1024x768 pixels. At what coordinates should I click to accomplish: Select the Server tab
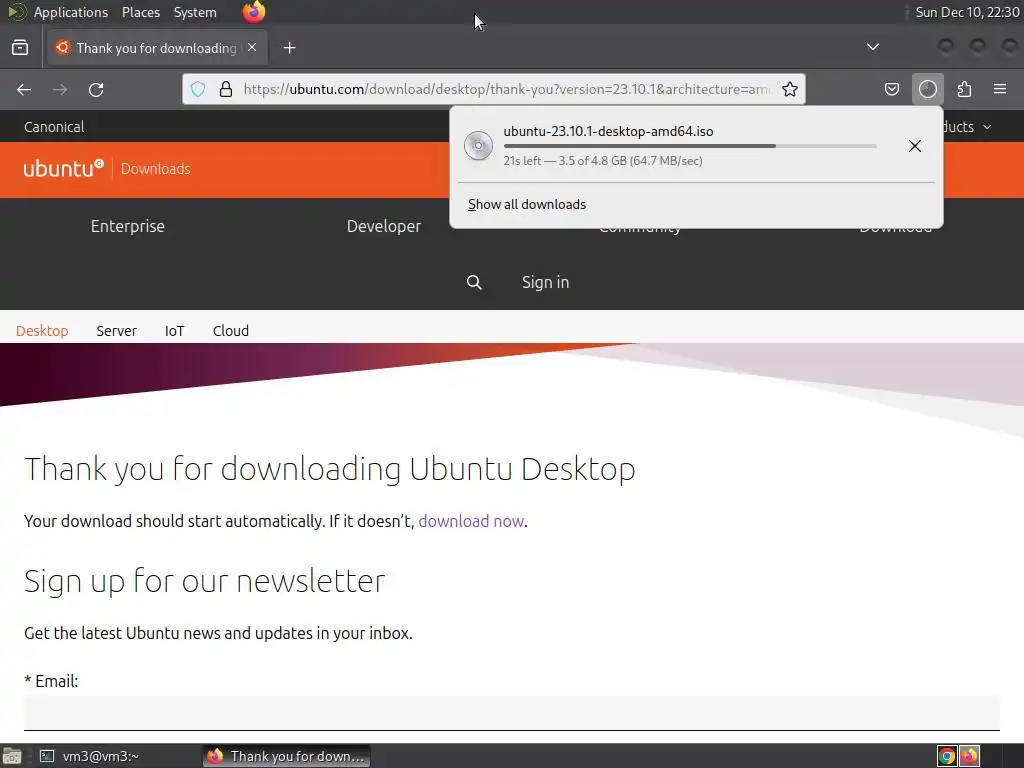[116, 330]
